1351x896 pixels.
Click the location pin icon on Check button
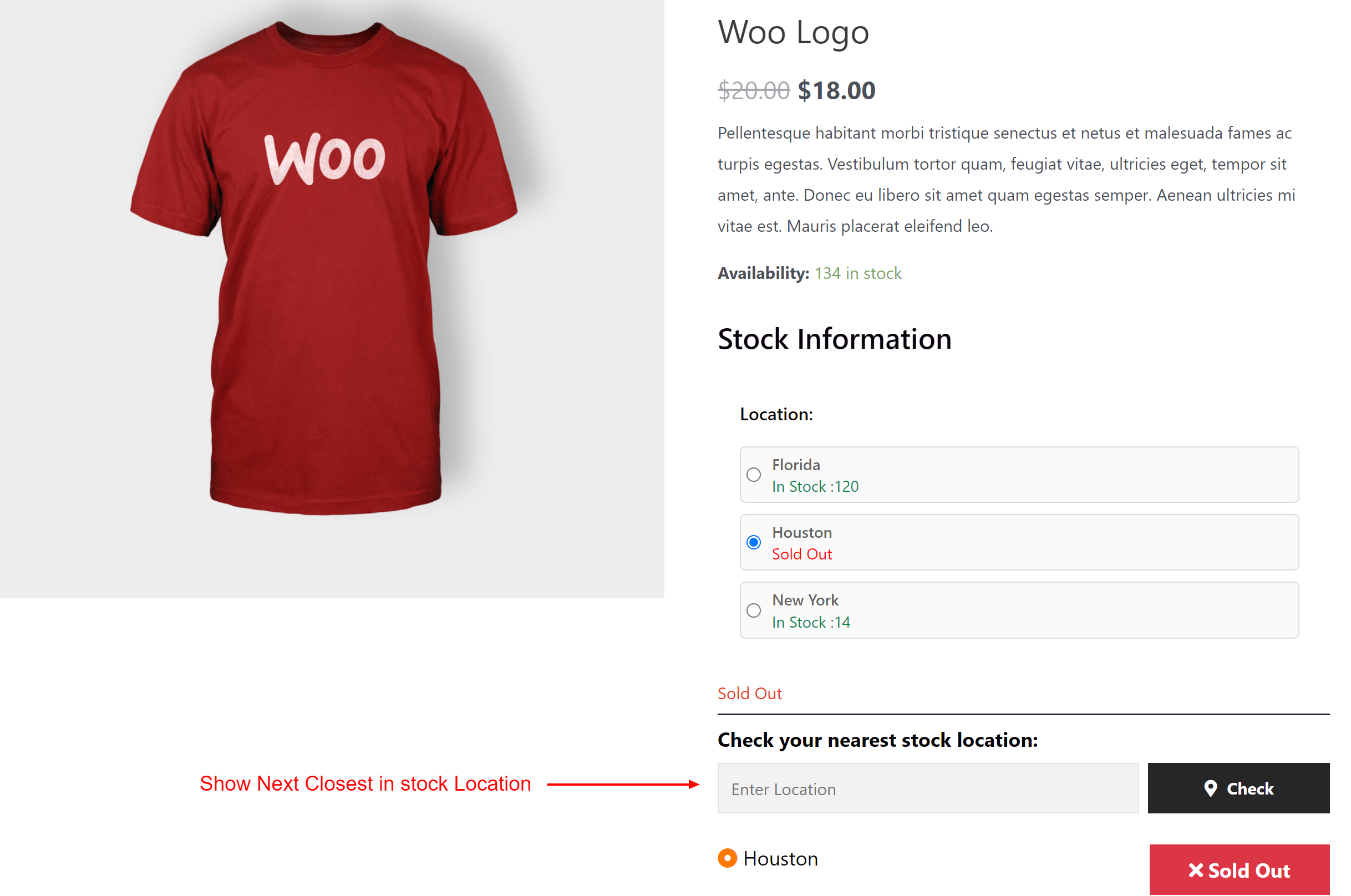coord(1211,788)
